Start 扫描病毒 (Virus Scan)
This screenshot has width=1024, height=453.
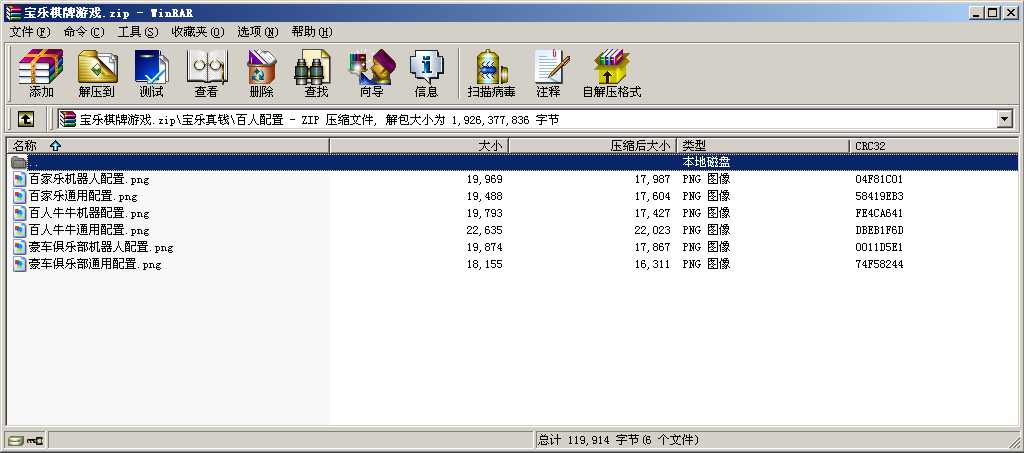point(492,73)
